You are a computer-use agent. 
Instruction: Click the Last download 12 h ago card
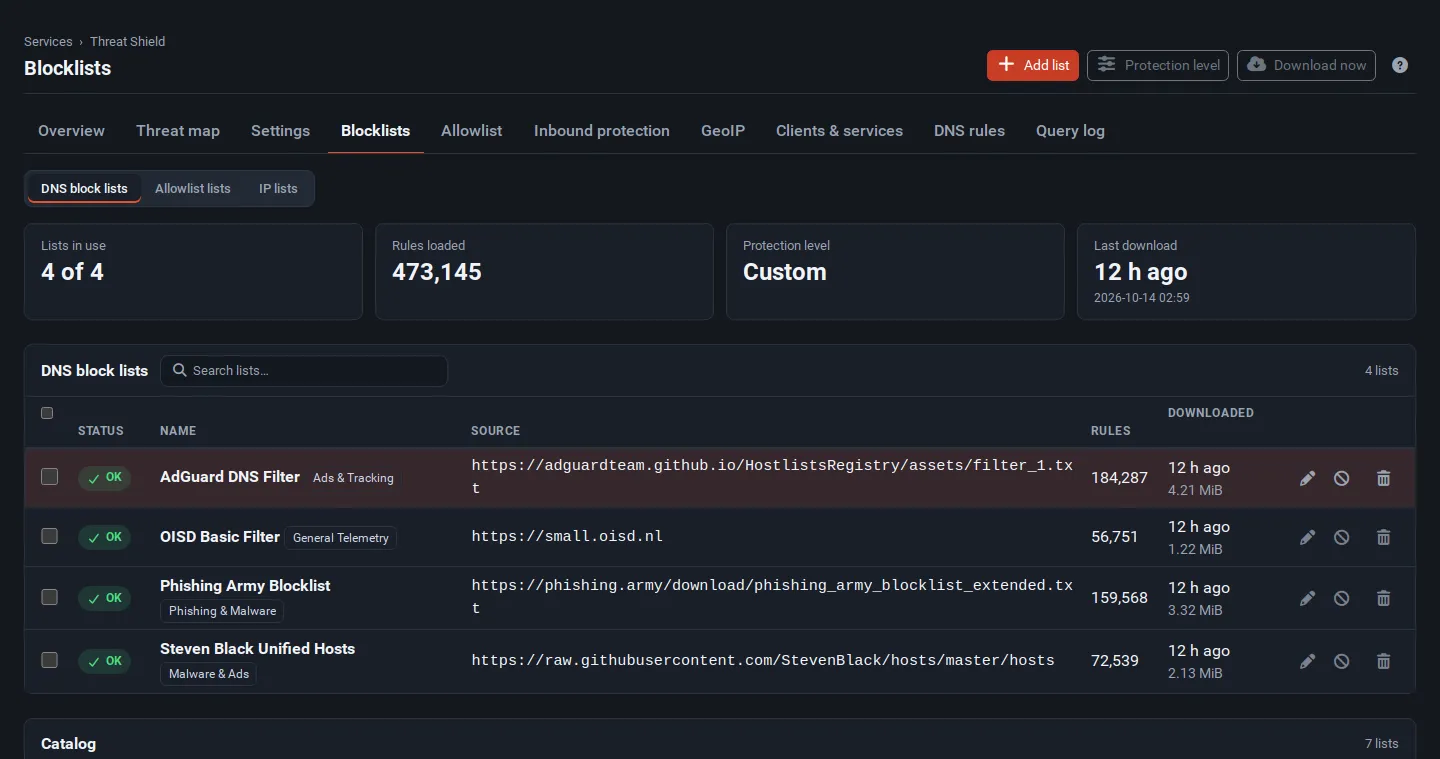coord(1246,272)
